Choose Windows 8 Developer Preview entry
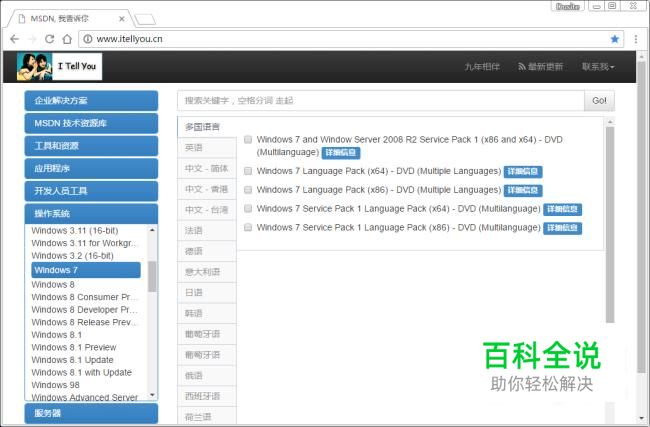This screenshot has width=650, height=427. coord(85,310)
